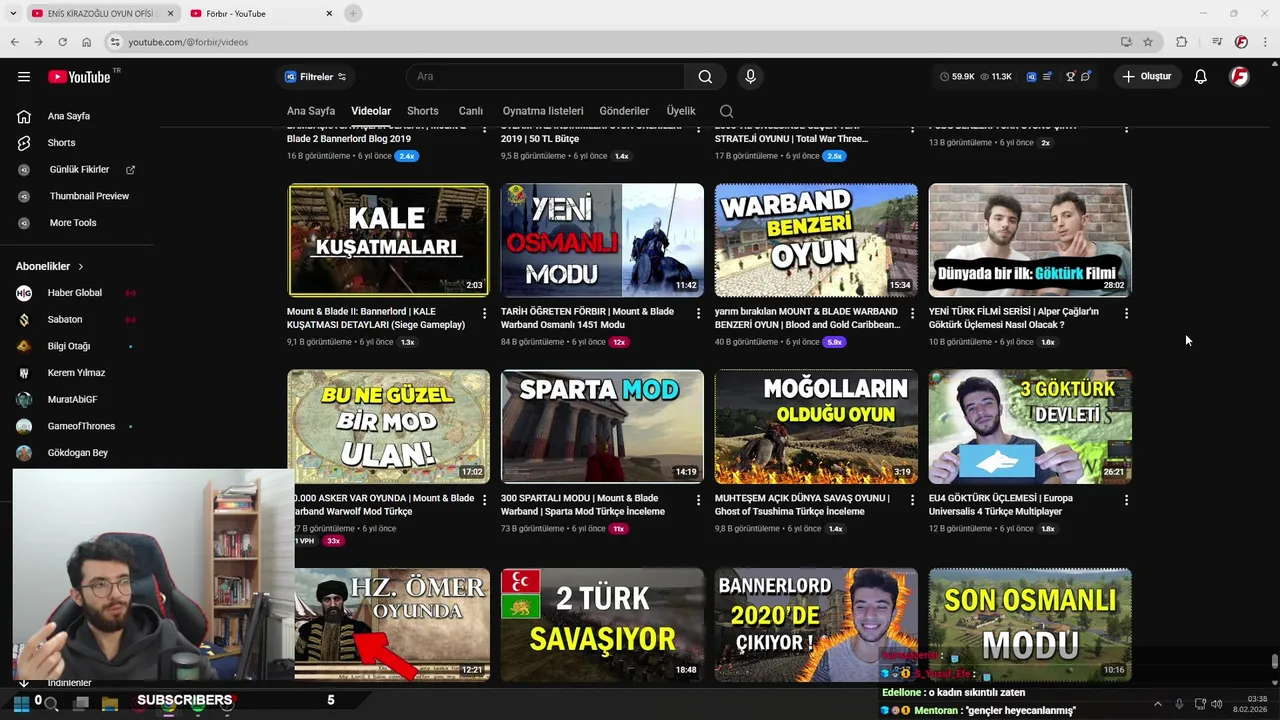The height and width of the screenshot is (720, 1280).
Task: Open the Chrome home page icon
Action: point(86,42)
